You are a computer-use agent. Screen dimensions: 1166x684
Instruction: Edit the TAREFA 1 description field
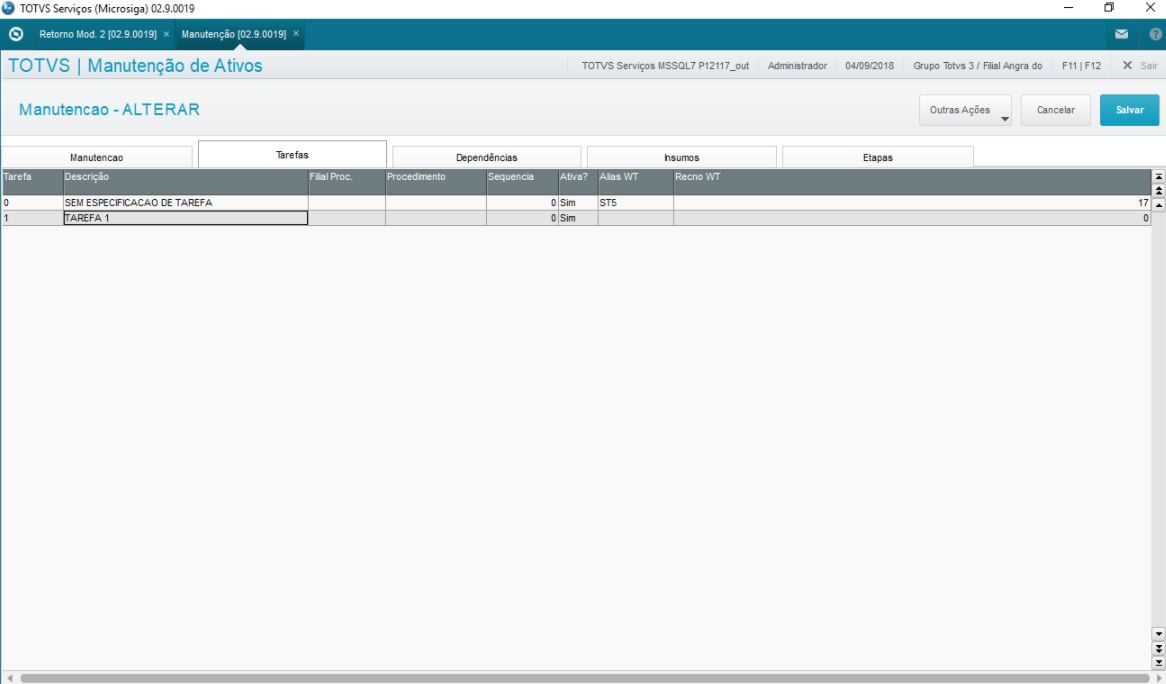pyautogui.click(x=185, y=218)
